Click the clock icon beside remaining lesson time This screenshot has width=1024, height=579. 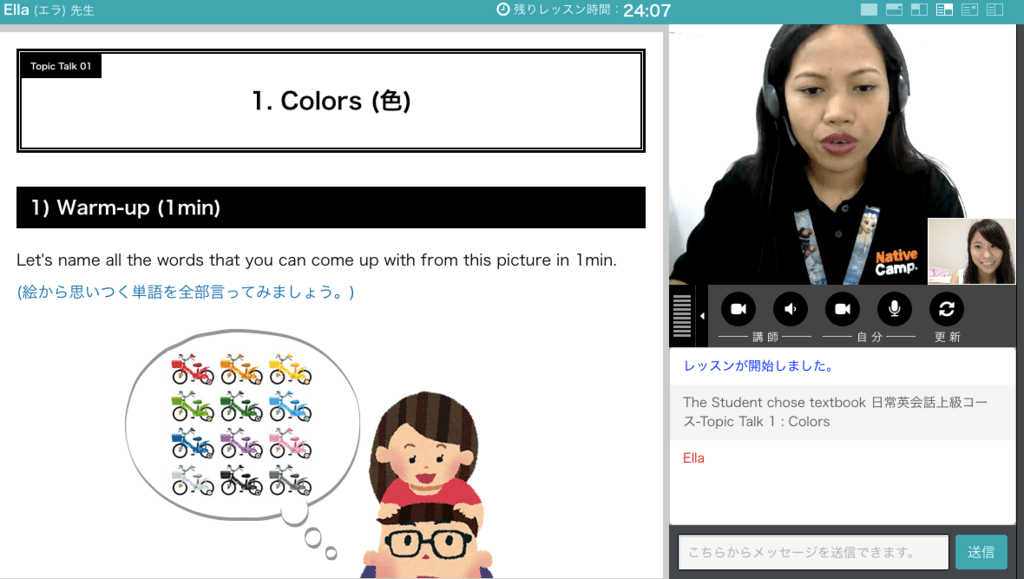tap(503, 10)
